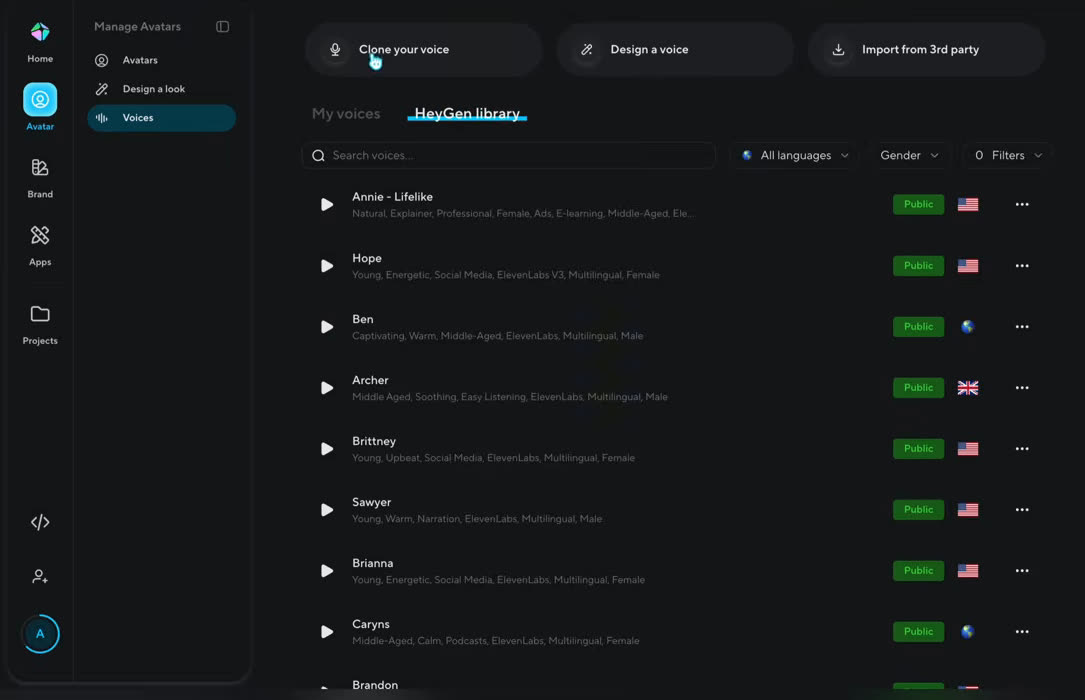
Task: Open the Filters dropdown
Action: pos(1008,156)
